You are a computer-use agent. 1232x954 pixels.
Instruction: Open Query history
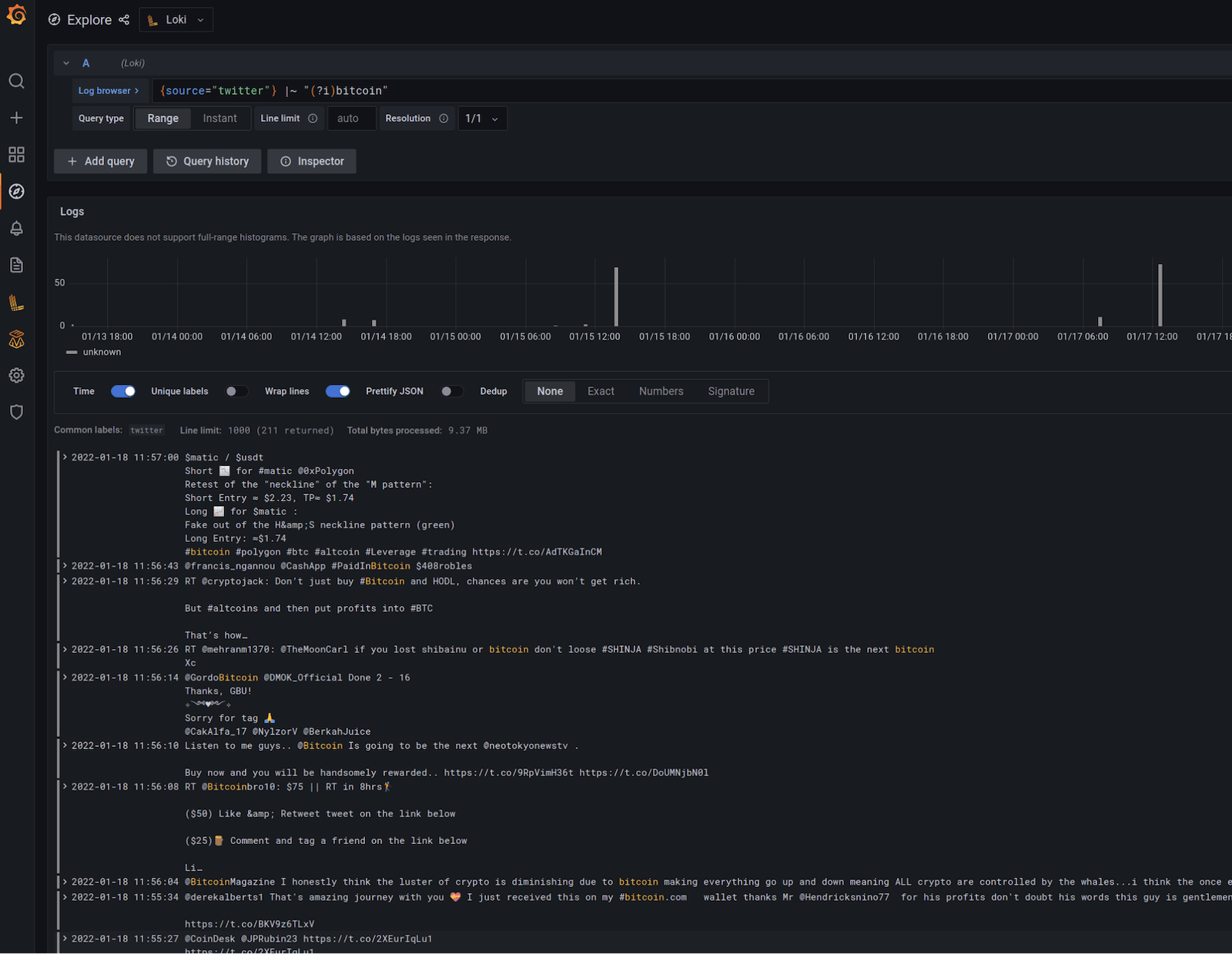pyautogui.click(x=206, y=161)
